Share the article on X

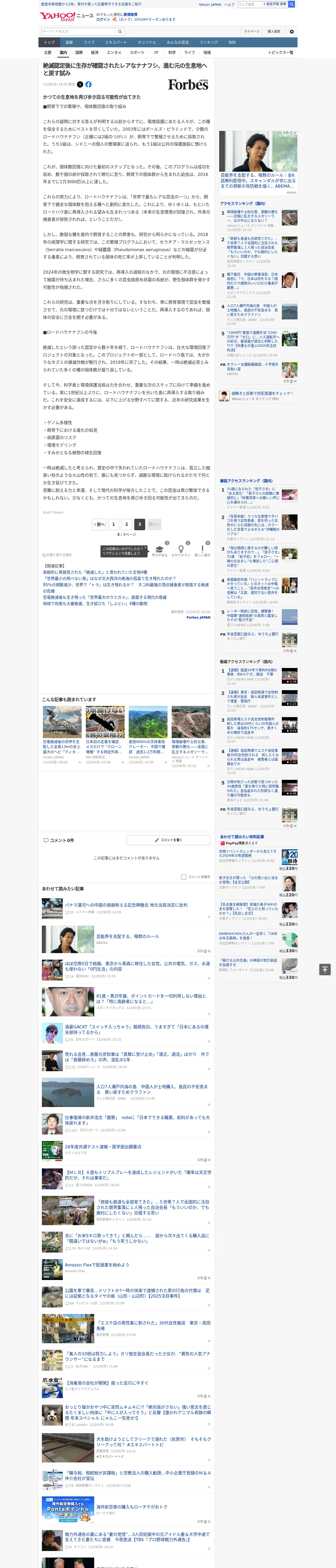(x=80, y=85)
